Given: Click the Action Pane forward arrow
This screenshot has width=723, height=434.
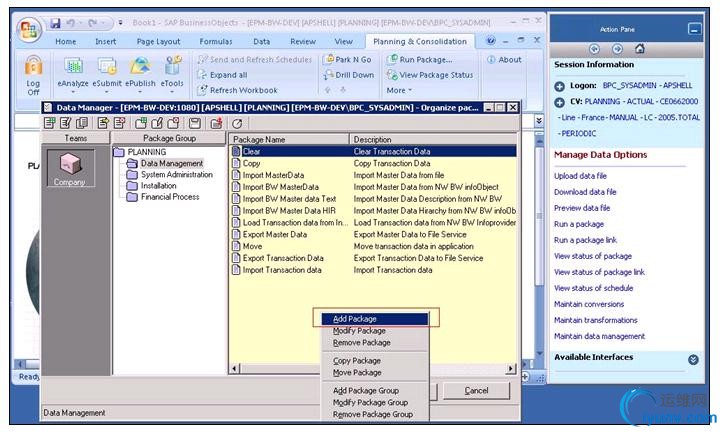Looking at the screenshot, I should [x=617, y=49].
